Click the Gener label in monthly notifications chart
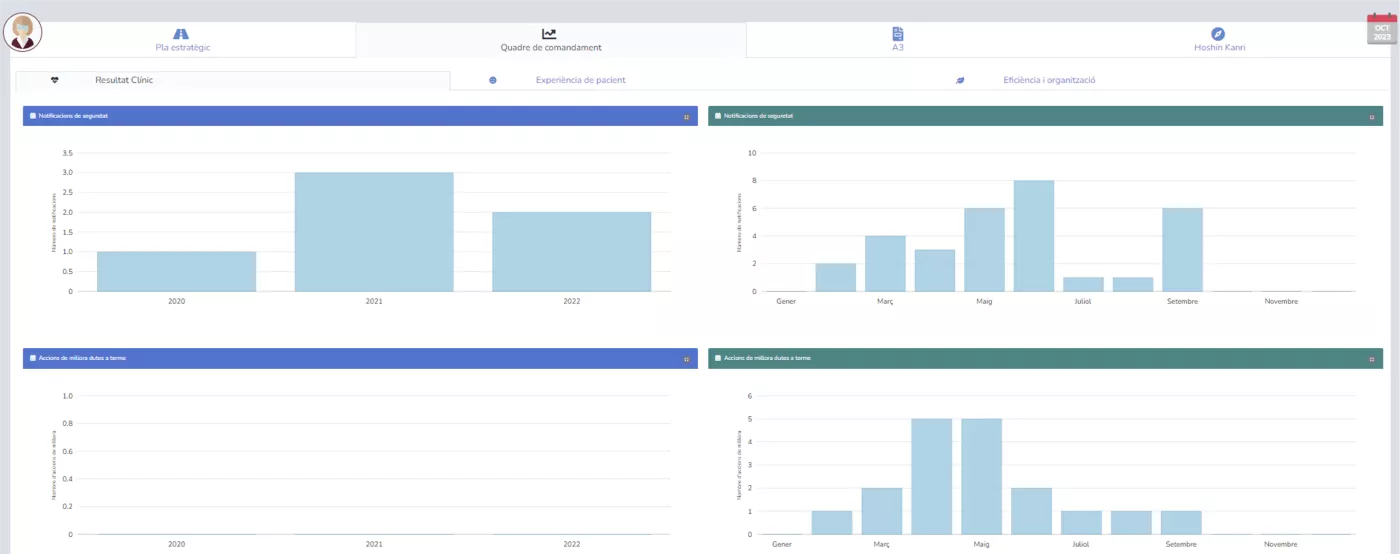This screenshot has height=554, width=1400. point(787,301)
